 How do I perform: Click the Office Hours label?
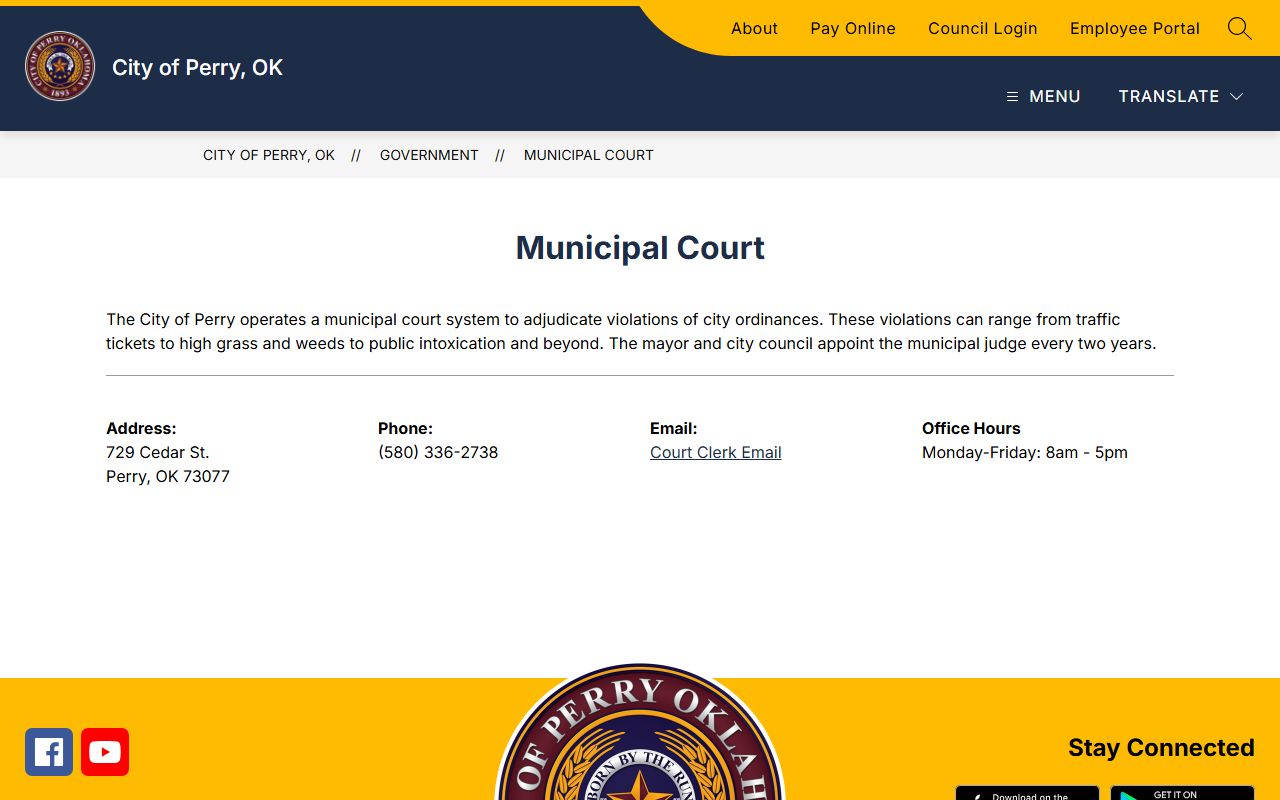(971, 428)
